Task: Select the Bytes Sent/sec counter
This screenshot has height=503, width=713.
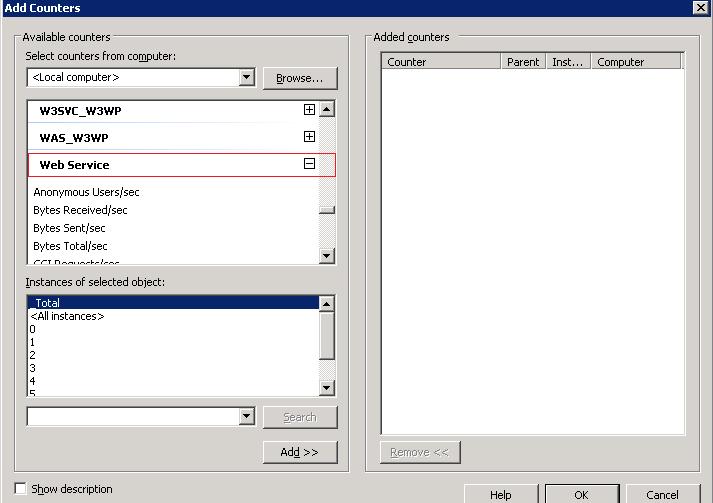Action: click(x=69, y=228)
